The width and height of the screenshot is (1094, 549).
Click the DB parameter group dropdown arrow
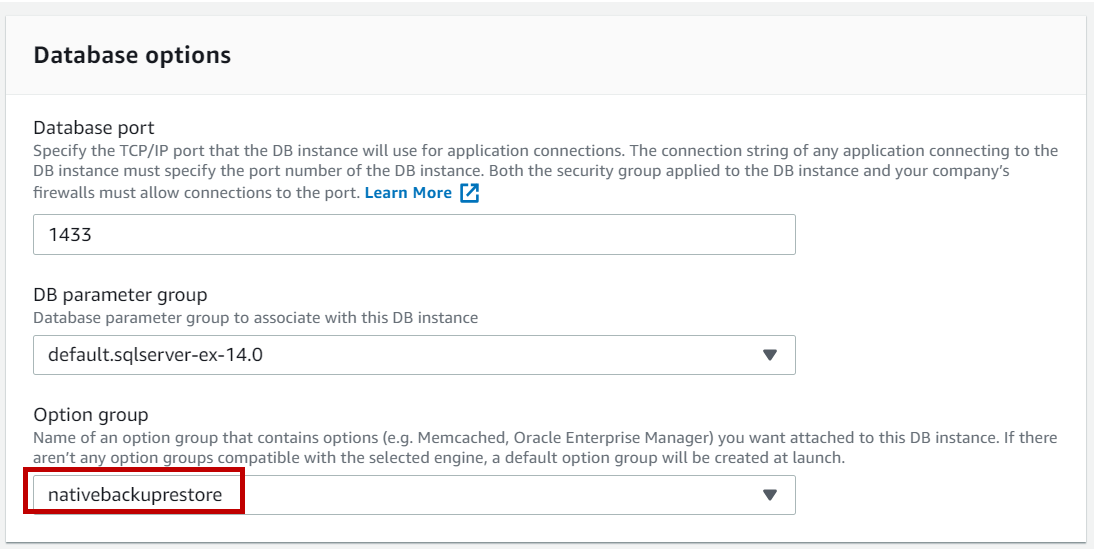[x=769, y=355]
